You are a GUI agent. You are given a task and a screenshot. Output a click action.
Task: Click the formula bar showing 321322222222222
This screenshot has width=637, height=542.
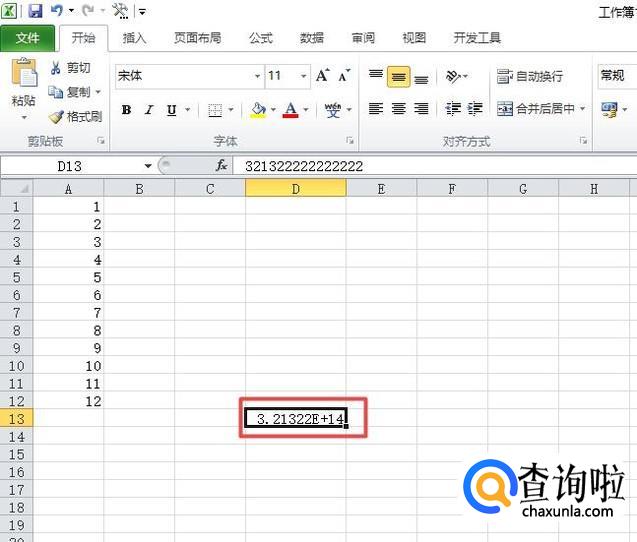click(x=435, y=166)
